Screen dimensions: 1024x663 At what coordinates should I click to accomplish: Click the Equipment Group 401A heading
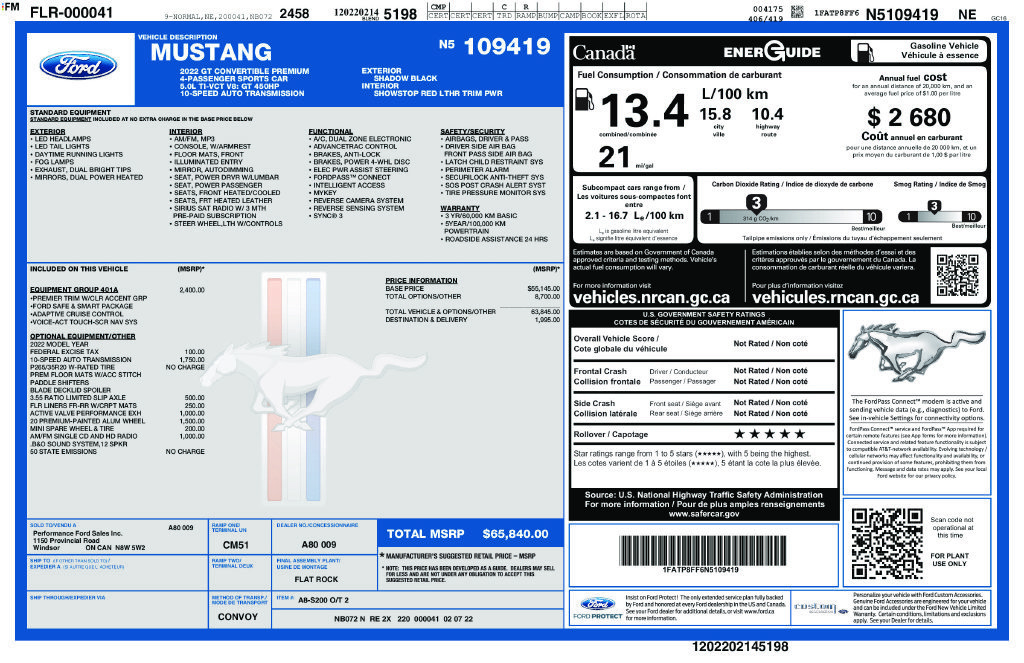click(x=74, y=289)
